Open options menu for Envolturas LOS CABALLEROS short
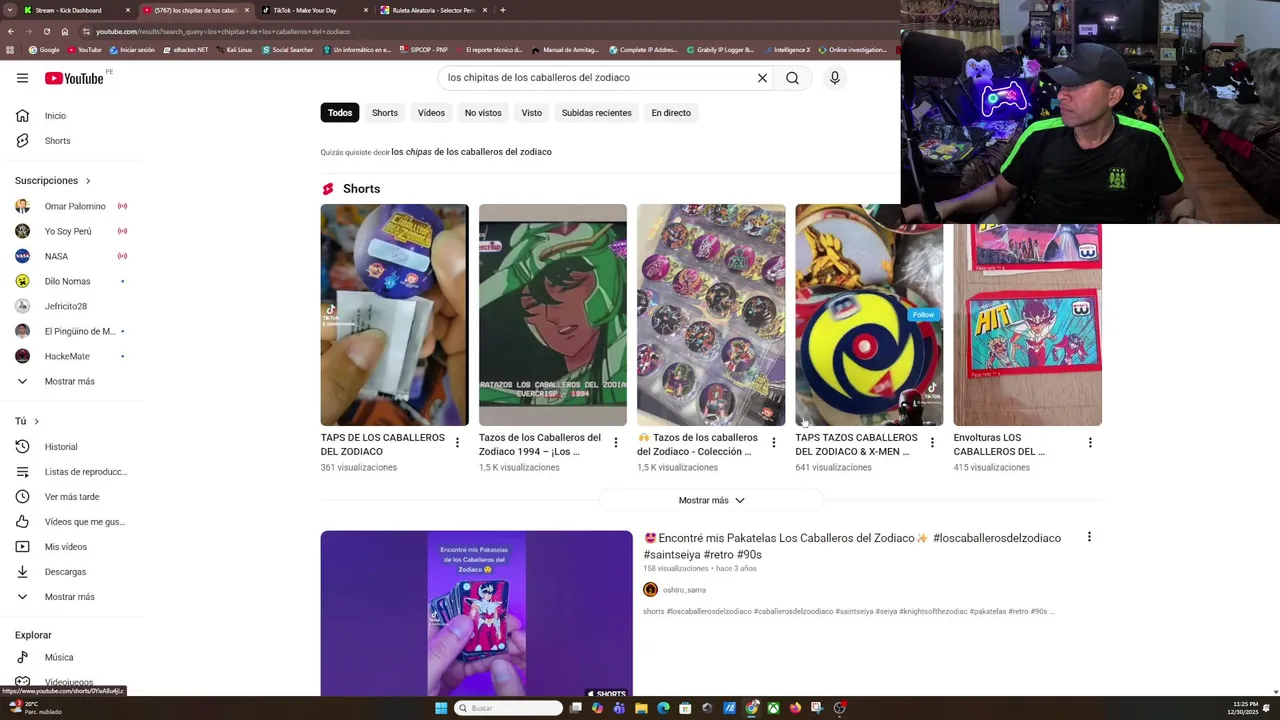1280x720 pixels. point(1090,443)
